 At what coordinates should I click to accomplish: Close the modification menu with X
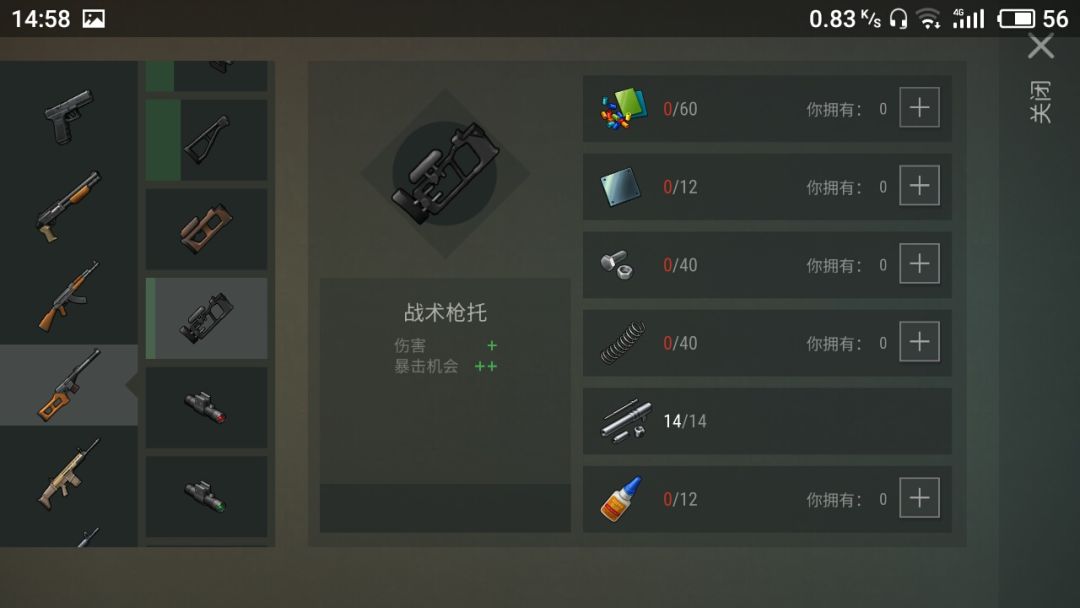(1041, 47)
